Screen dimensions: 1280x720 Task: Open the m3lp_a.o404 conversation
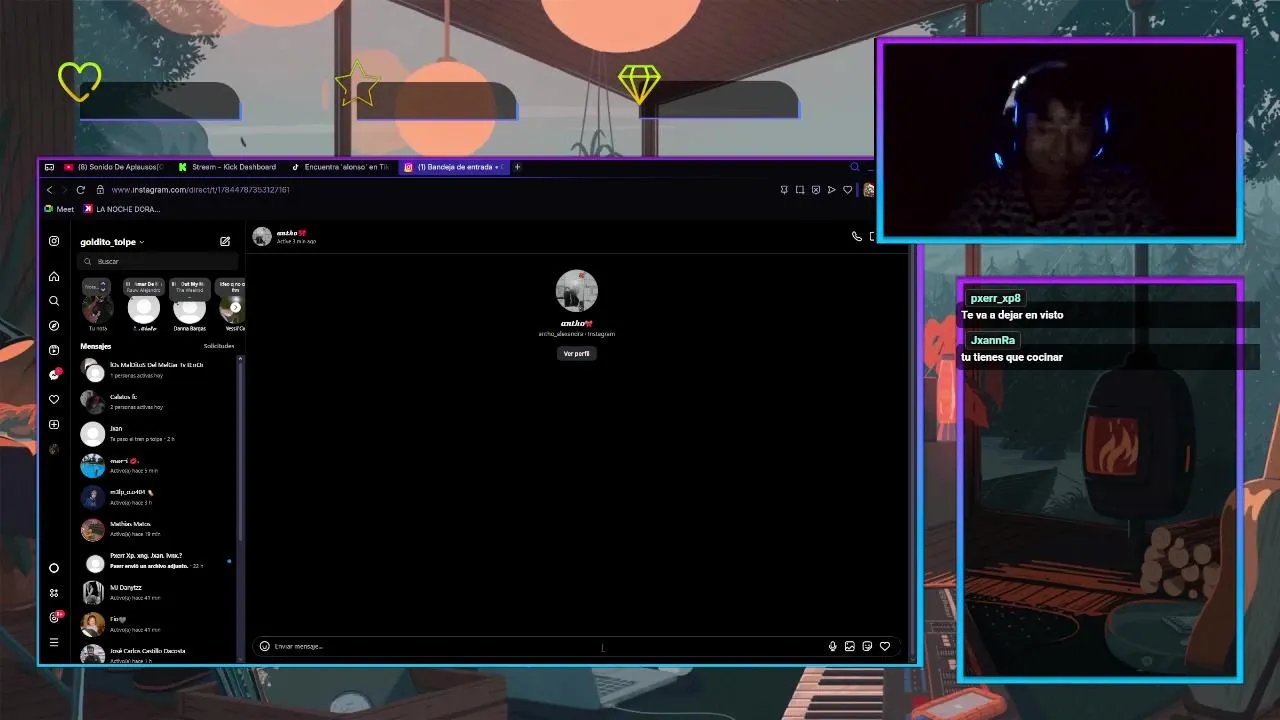point(158,497)
